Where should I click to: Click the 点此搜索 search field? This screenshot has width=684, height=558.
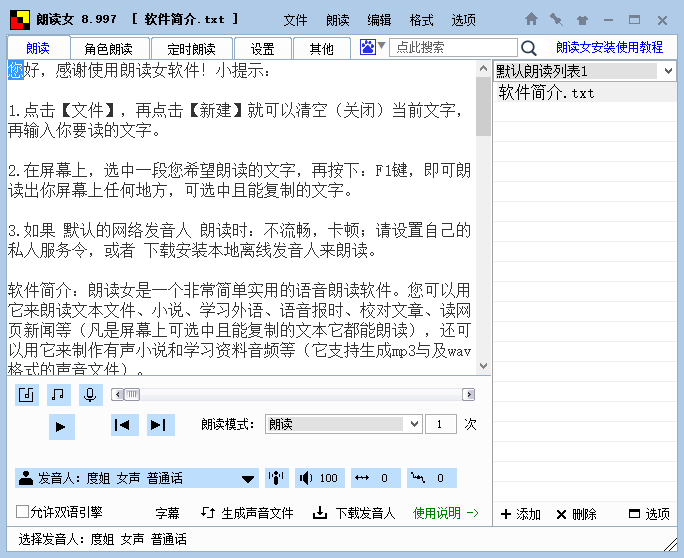(x=453, y=47)
